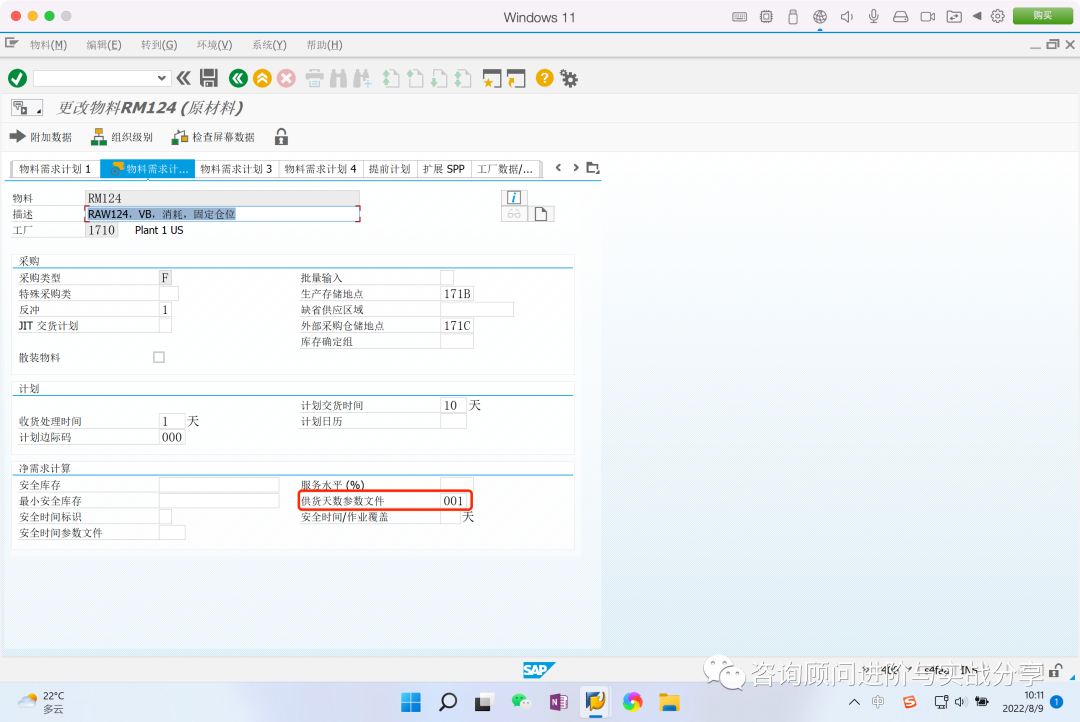Viewport: 1080px width, 722px height.
Task: Show hidden tray icons chevron
Action: pos(854,702)
